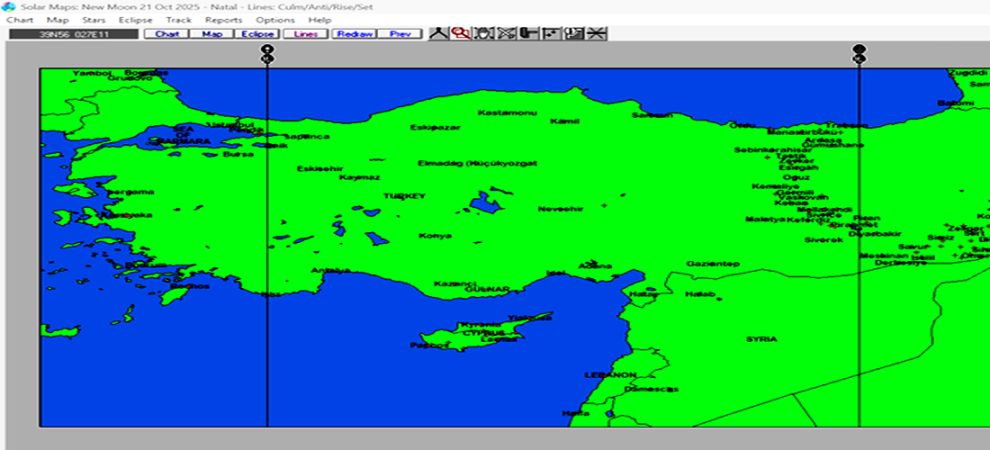Click the compass-shaped first toolbar icon
The height and width of the screenshot is (450, 990).
click(438, 33)
